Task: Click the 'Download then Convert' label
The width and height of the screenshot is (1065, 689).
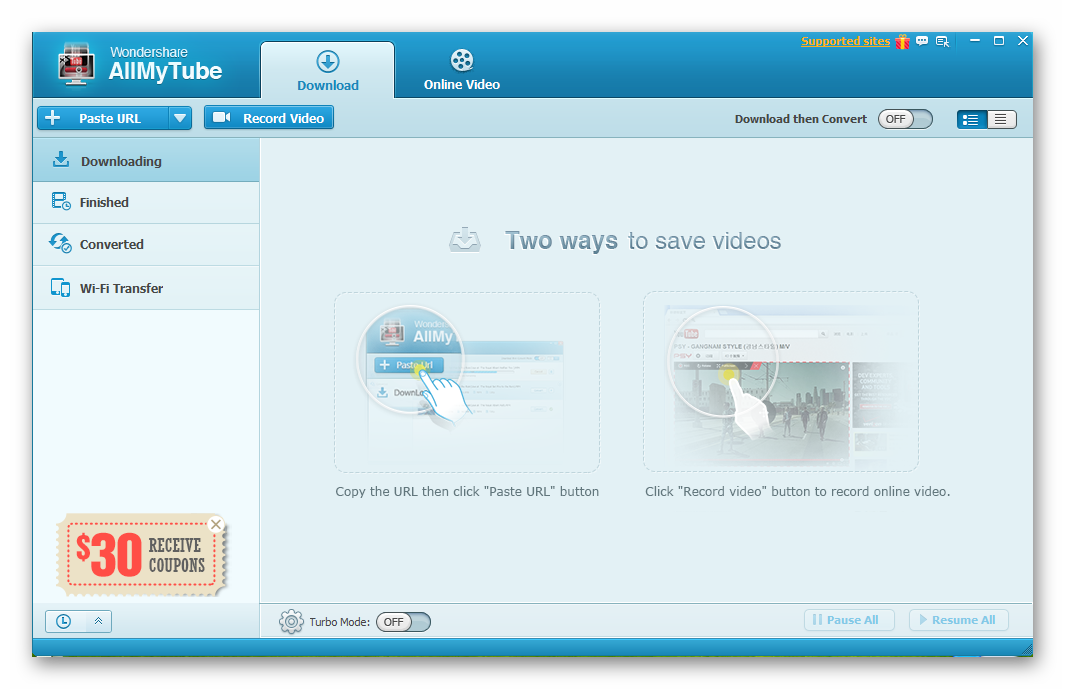Action: pos(801,119)
